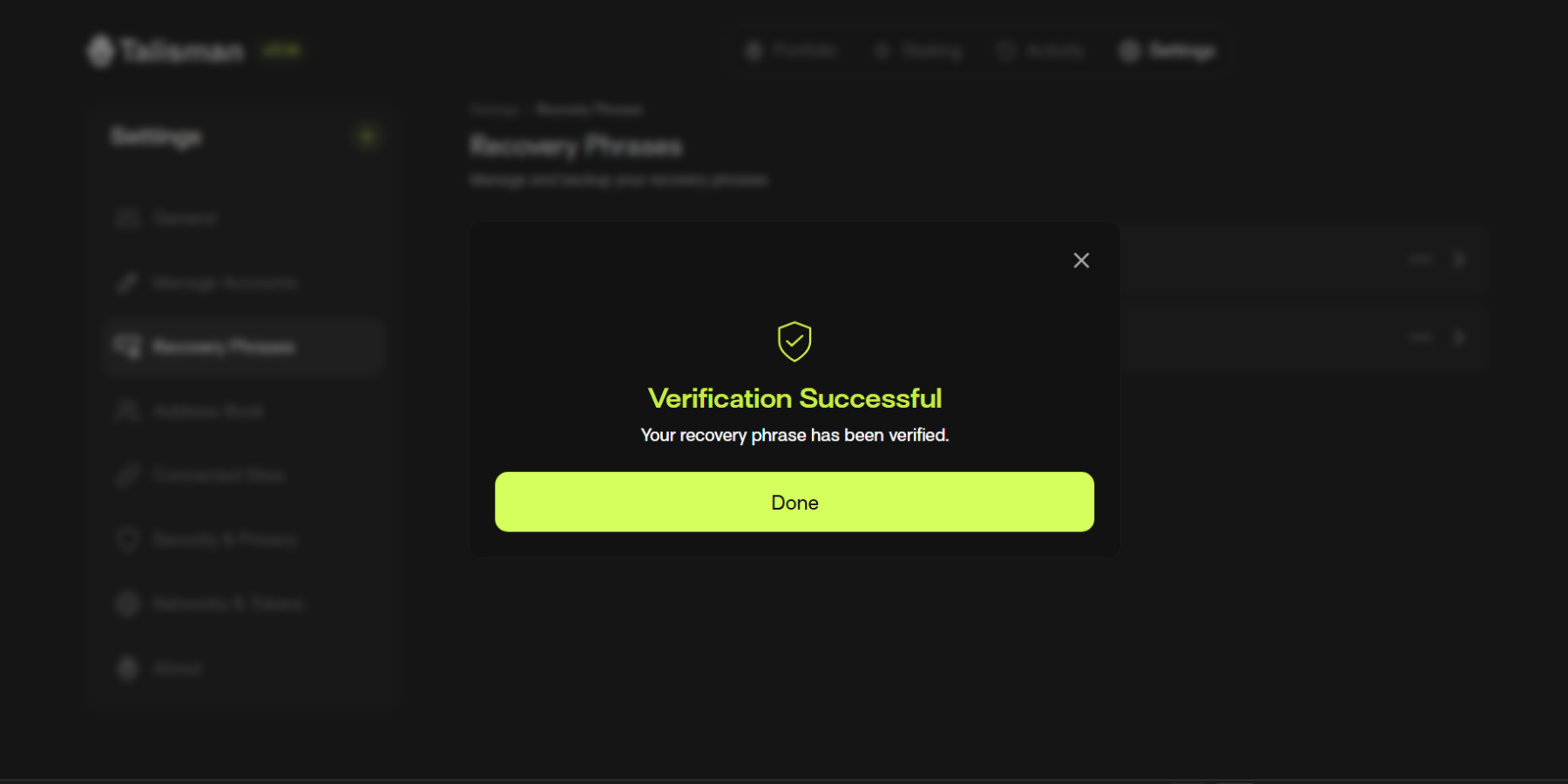
Task: Click the Address Book icon in sidebar
Action: (x=128, y=411)
